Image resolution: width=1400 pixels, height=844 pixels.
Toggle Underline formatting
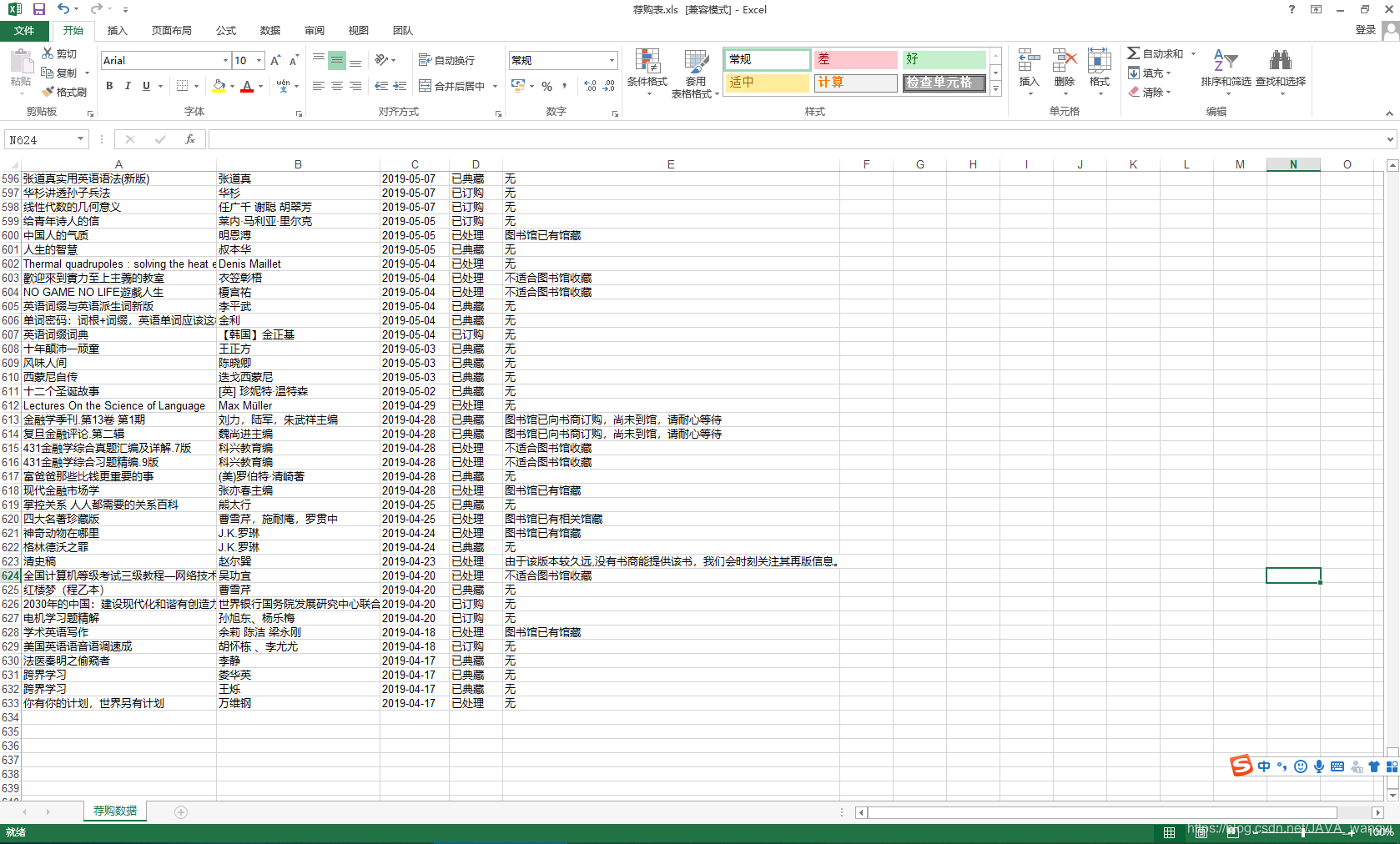(x=146, y=86)
